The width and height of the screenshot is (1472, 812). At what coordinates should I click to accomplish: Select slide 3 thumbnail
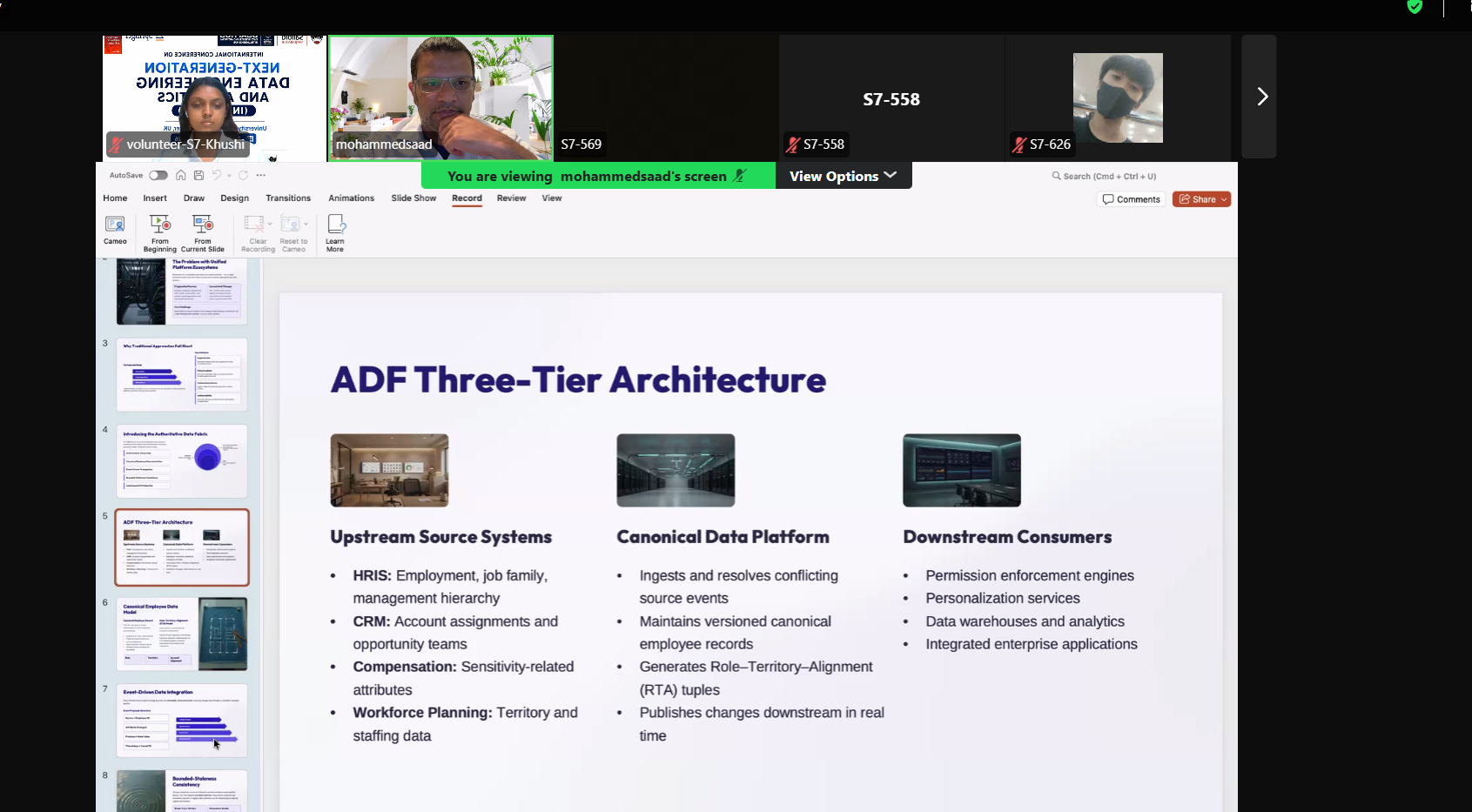point(182,375)
